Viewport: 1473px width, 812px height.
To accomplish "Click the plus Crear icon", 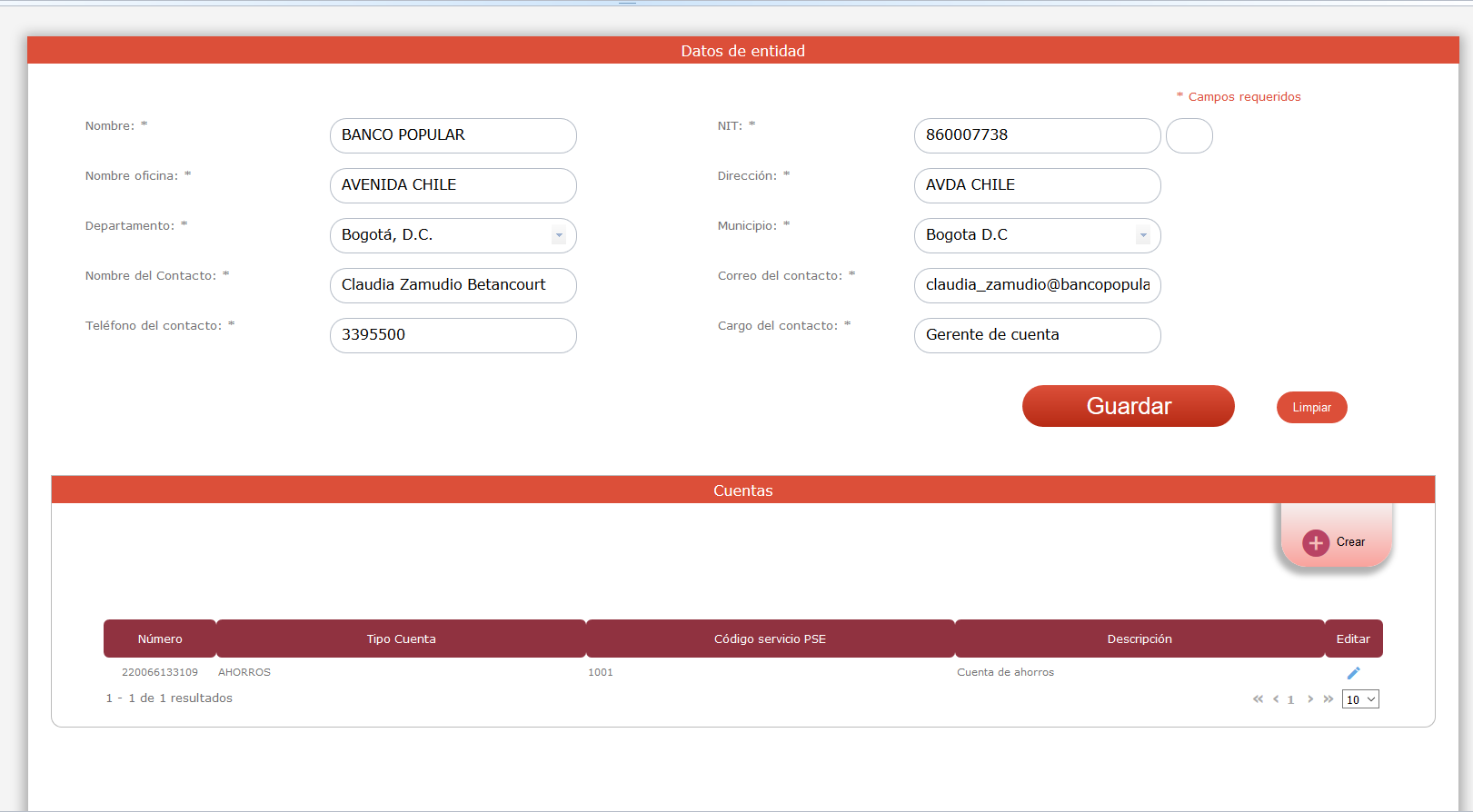I will click(1315, 542).
